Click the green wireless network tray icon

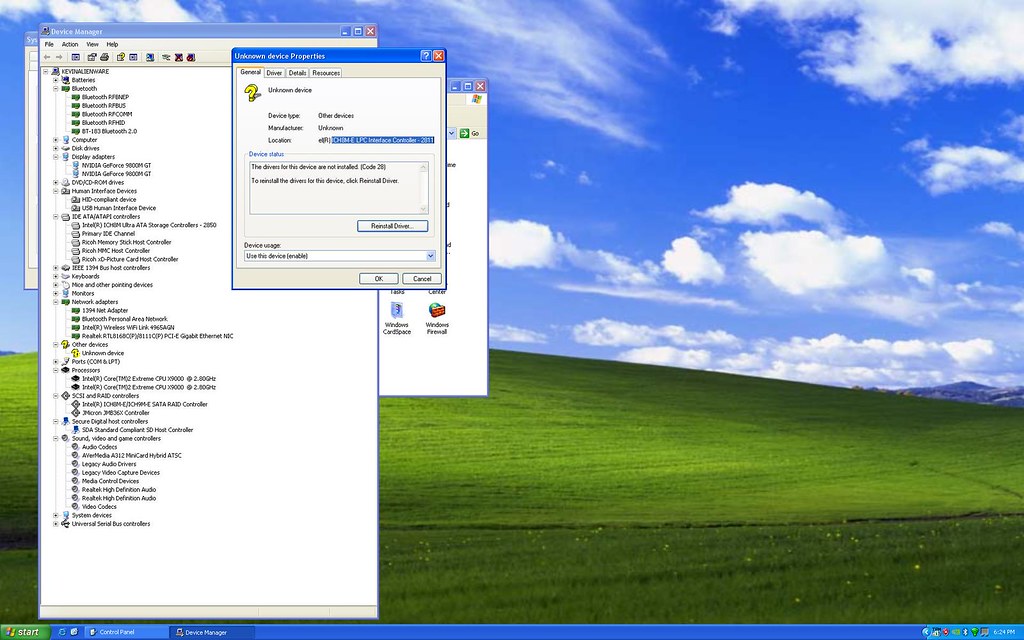pos(975,632)
